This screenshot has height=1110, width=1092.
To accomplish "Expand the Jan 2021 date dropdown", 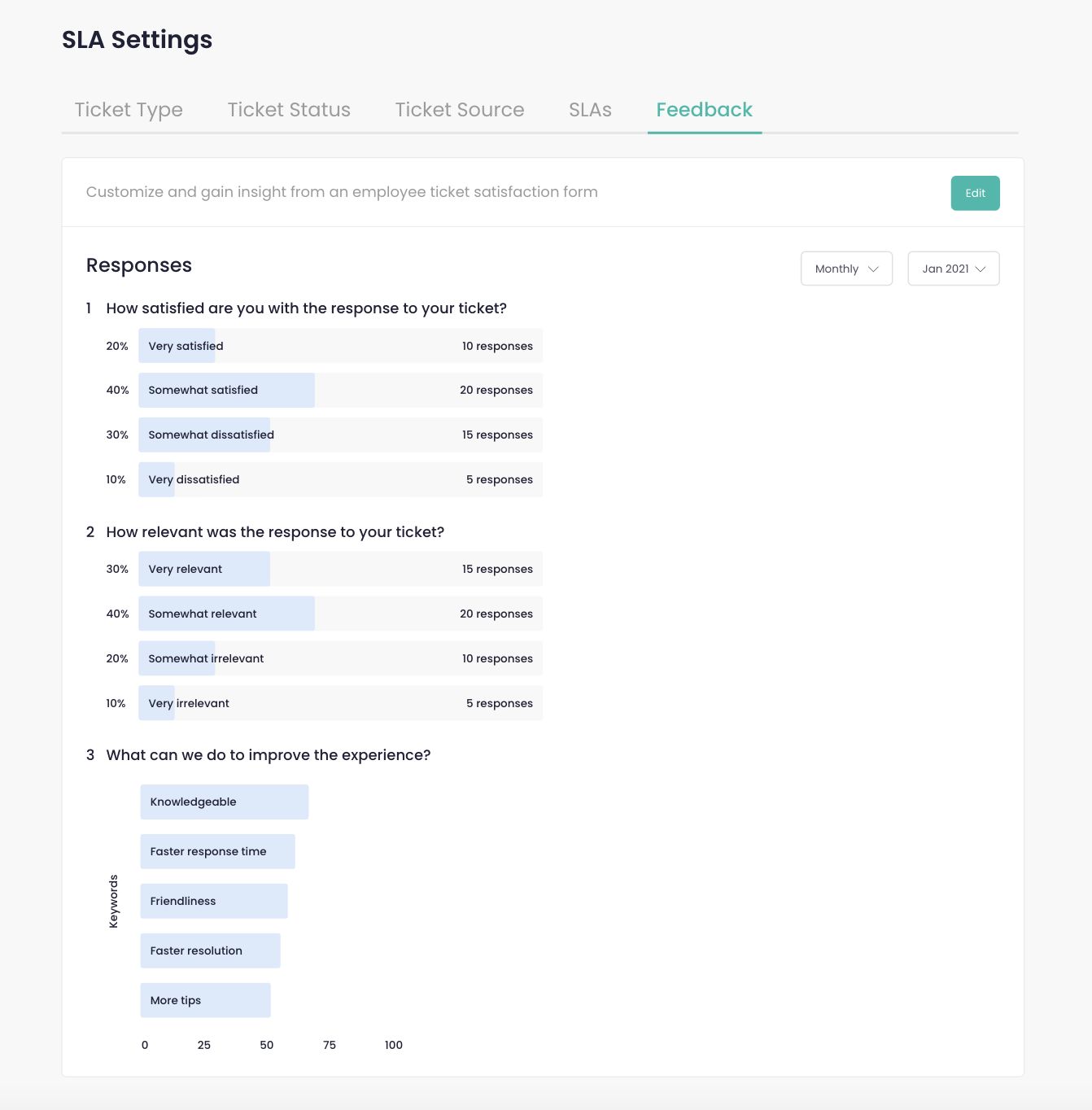I will (953, 269).
